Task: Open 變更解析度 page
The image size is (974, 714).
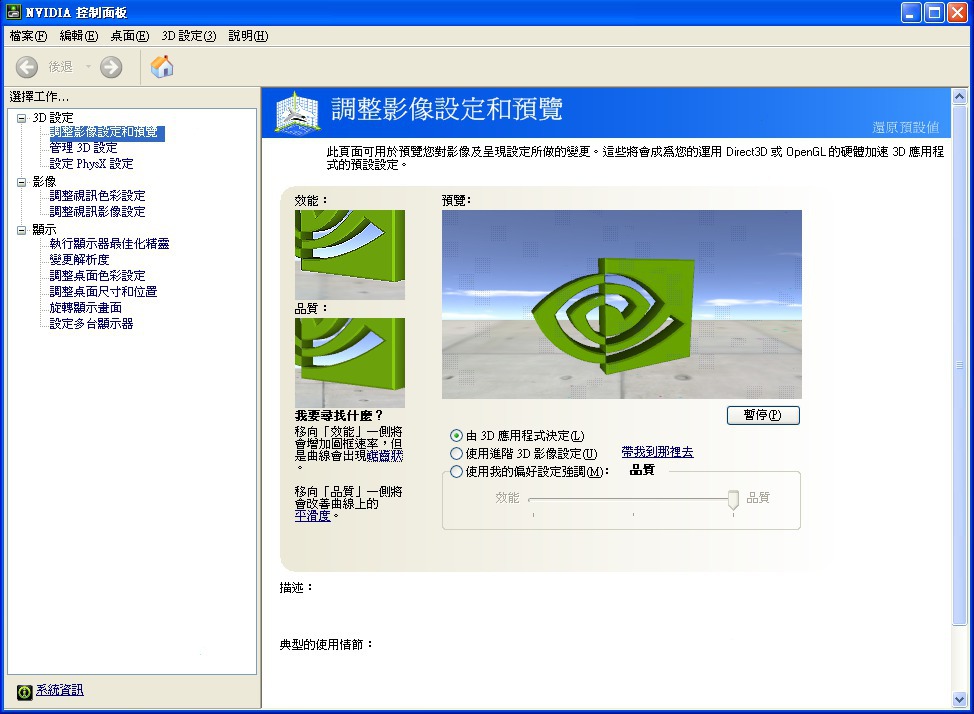Action: (80, 260)
